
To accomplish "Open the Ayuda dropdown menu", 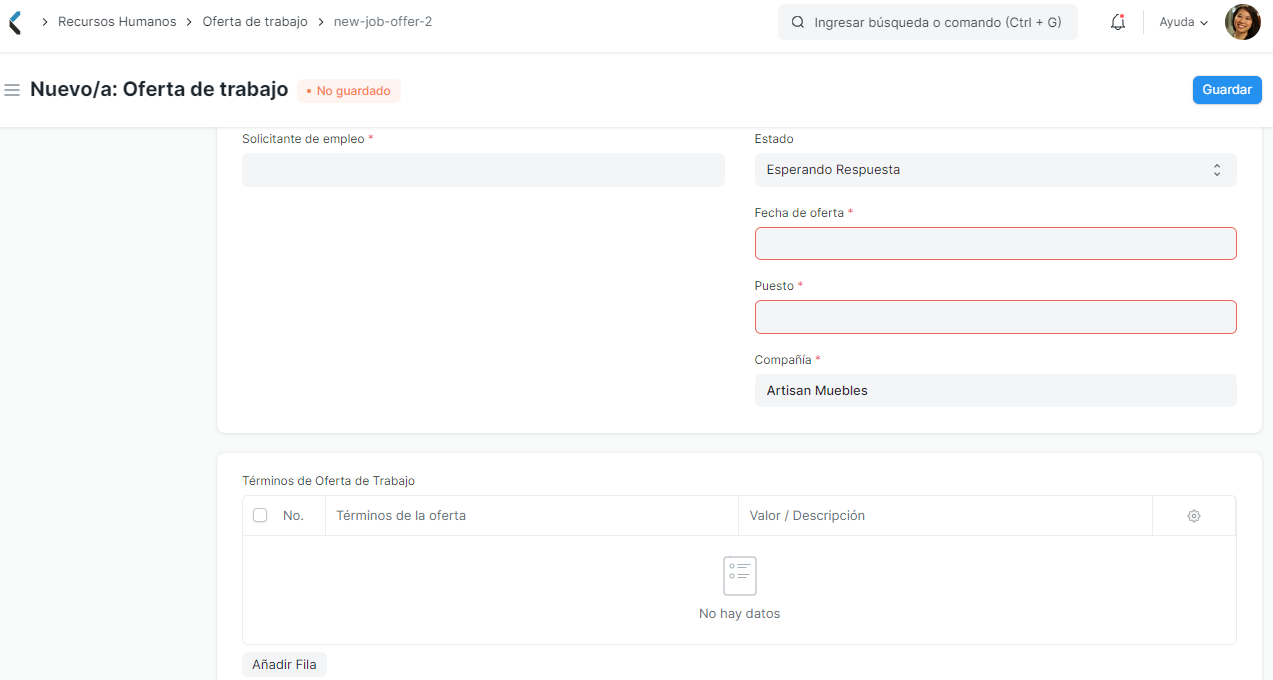I will tap(1183, 22).
